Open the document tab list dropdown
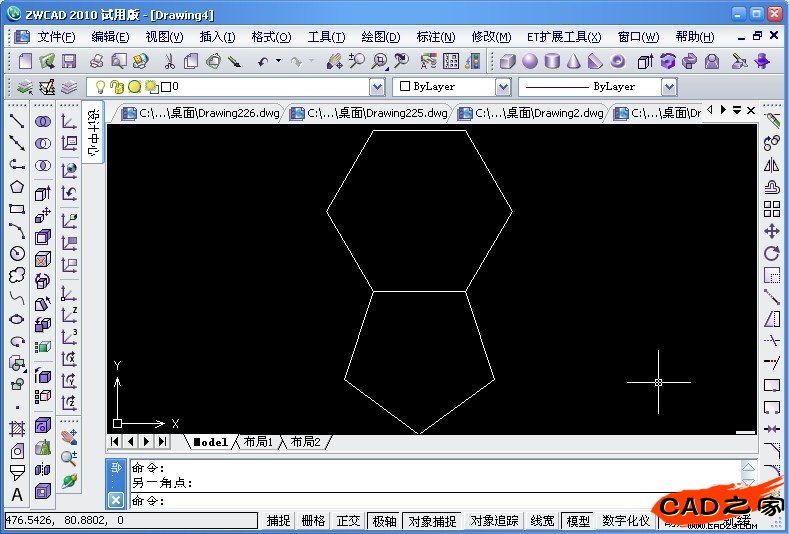Screen dimensions: 789x534 coord(737,110)
